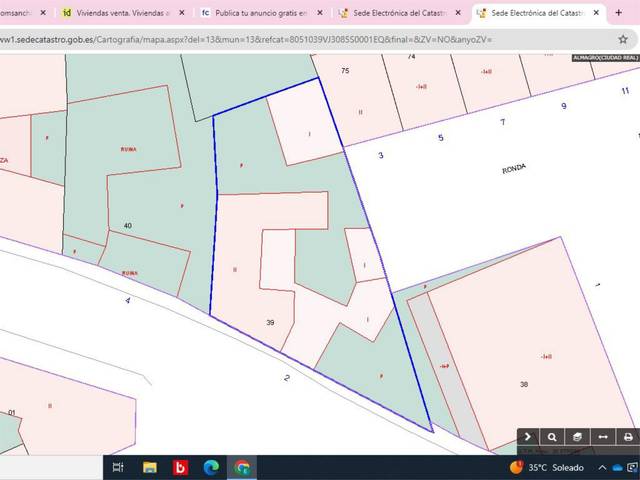Open Task View from the taskbar
The width and height of the screenshot is (640, 480).
coord(118,467)
